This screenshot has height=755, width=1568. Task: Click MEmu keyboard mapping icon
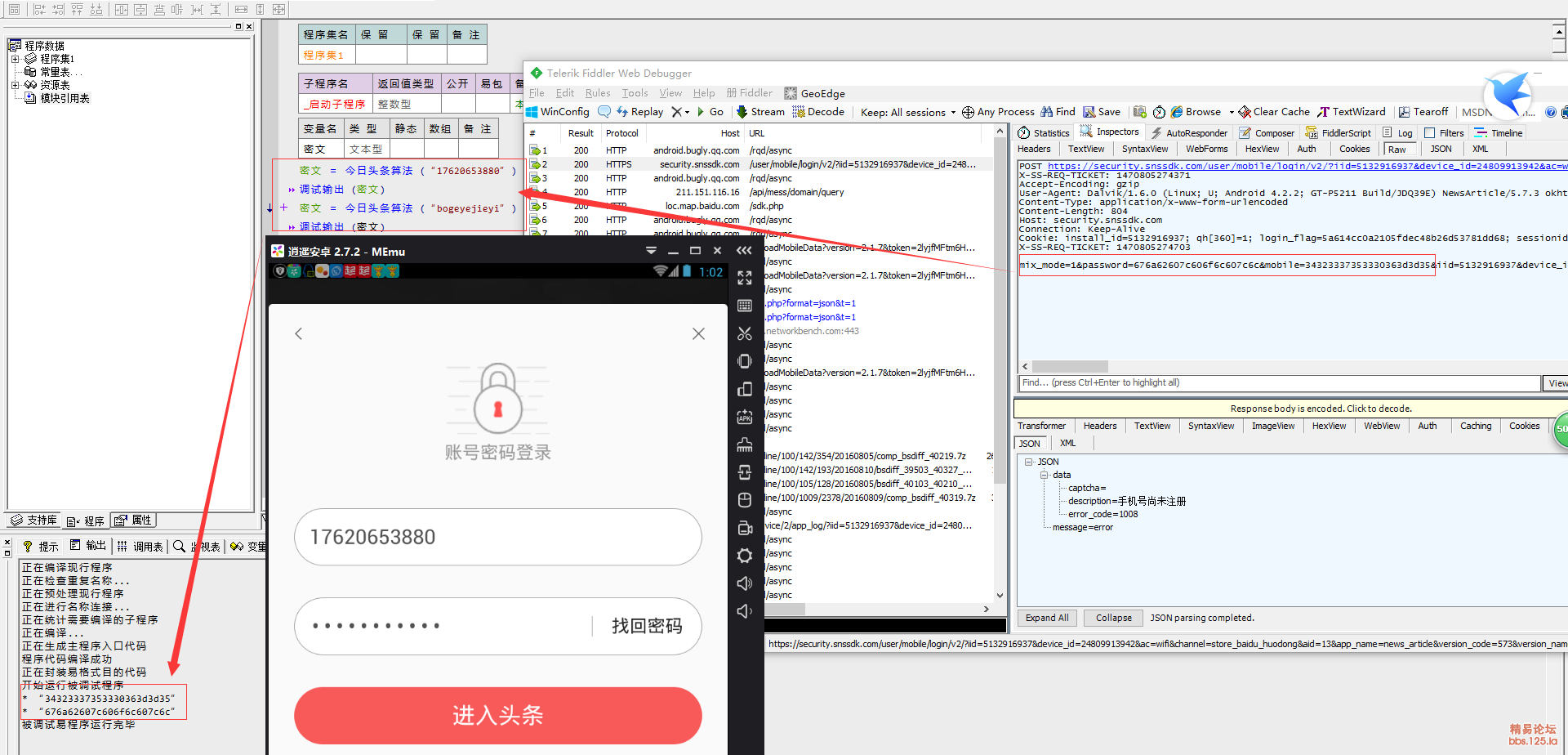[x=744, y=306]
